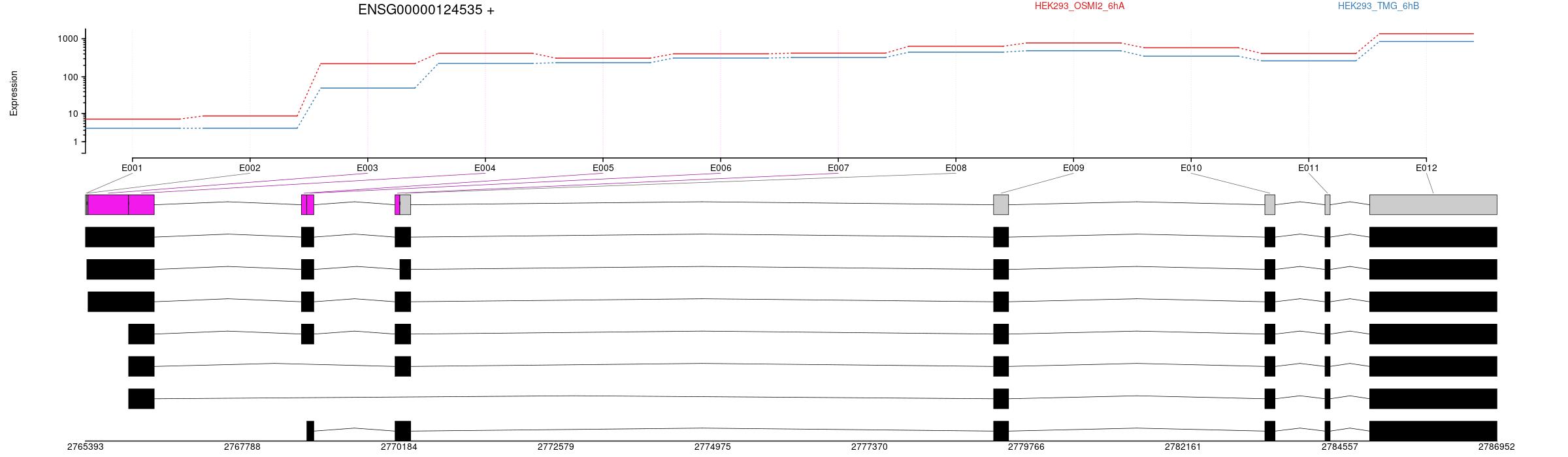
Task: Click genomic coordinate 2772579
Action: point(556,447)
